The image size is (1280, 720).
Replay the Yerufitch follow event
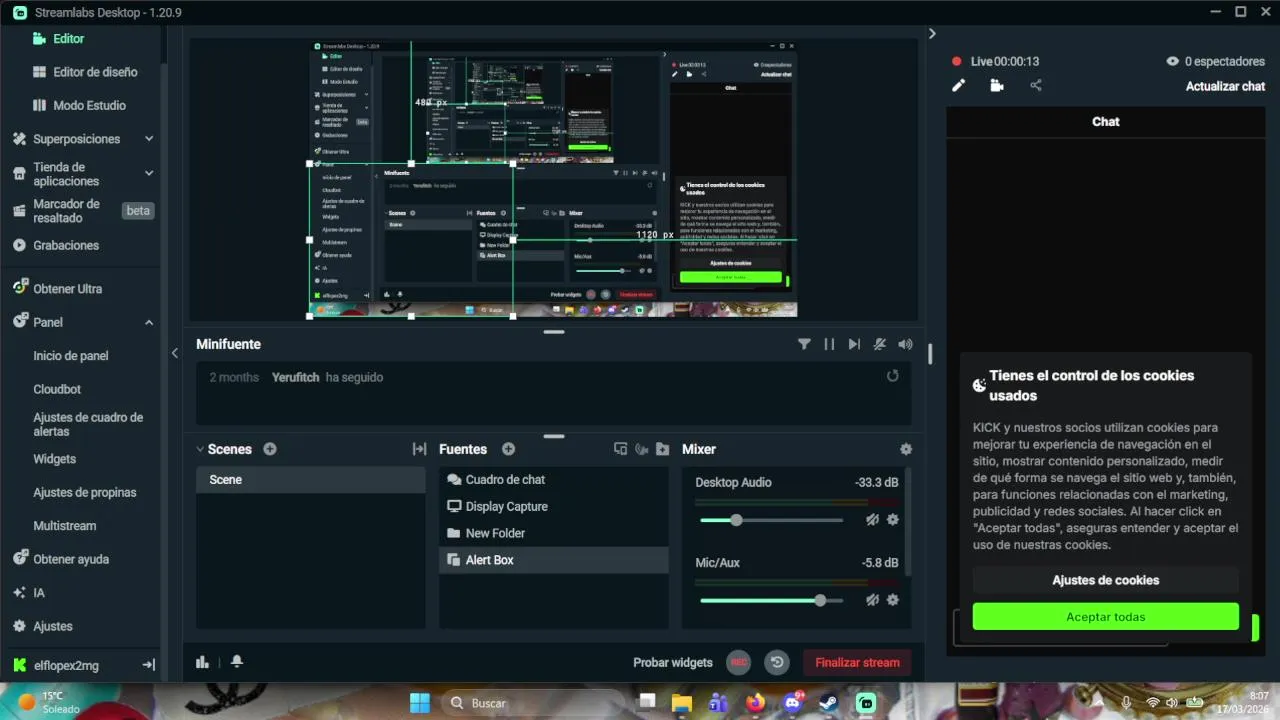pos(893,376)
